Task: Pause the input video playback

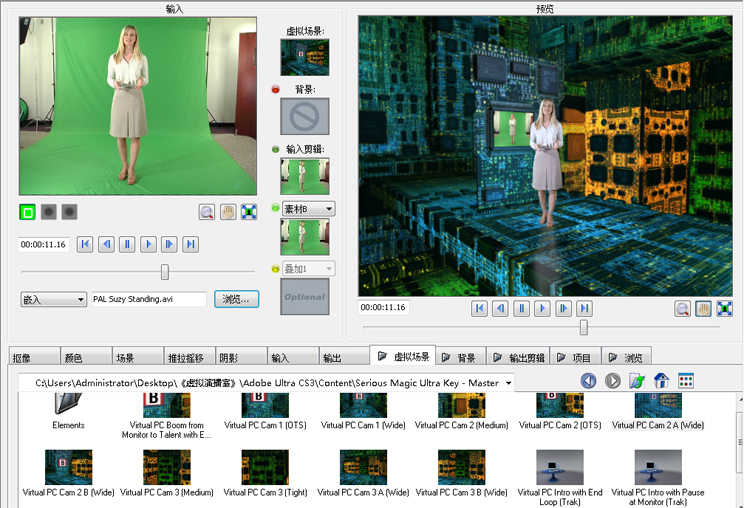Action: coord(127,244)
